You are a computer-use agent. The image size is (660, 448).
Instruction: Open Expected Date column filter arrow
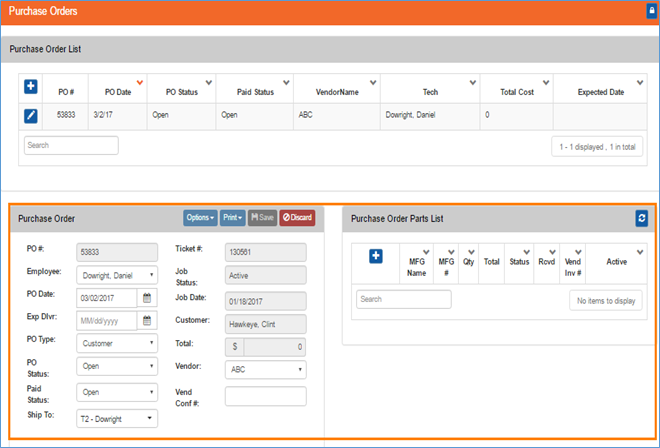pyautogui.click(x=640, y=83)
